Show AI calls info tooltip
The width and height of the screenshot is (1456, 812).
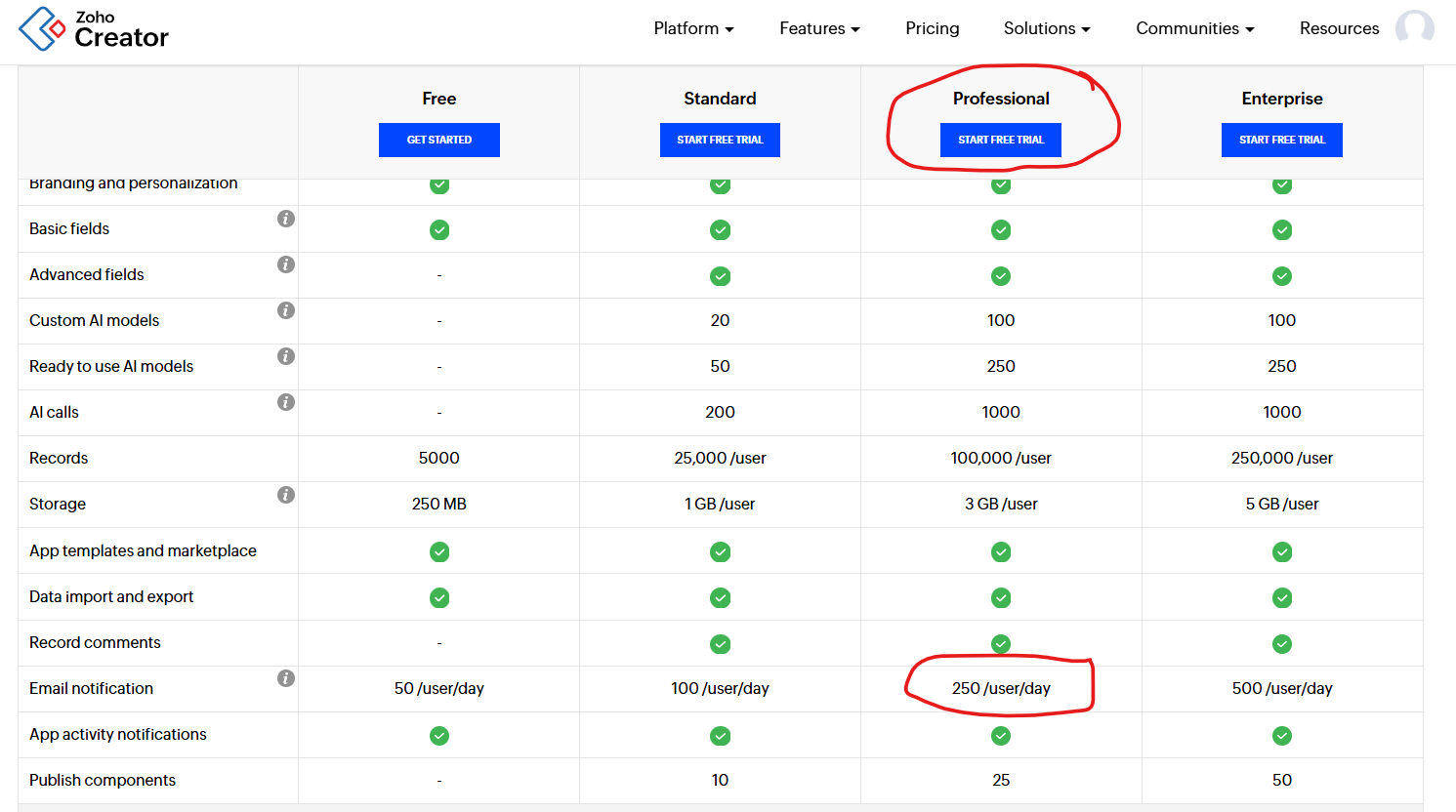[286, 402]
